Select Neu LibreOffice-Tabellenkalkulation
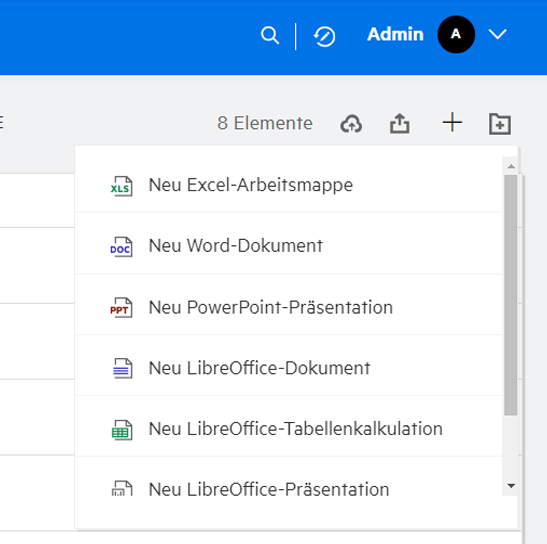The image size is (547, 544). point(289,429)
